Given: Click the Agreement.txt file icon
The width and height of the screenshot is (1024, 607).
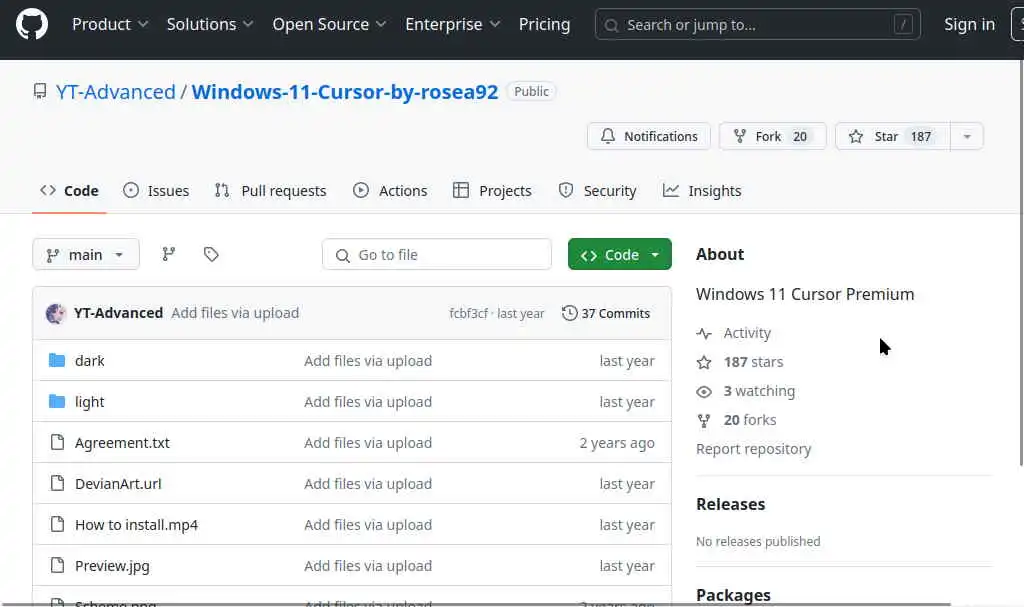Looking at the screenshot, I should click(57, 442).
